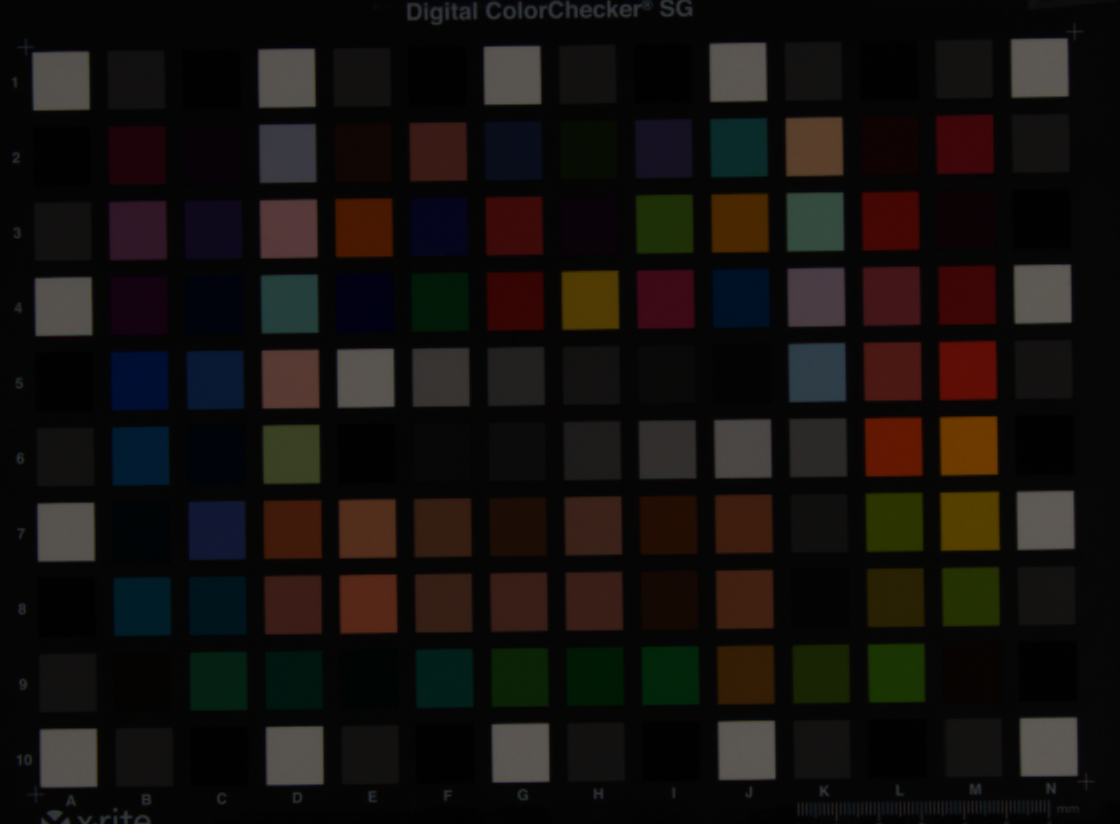Select the purple patch at B3
1120x824 pixels.
point(138,231)
